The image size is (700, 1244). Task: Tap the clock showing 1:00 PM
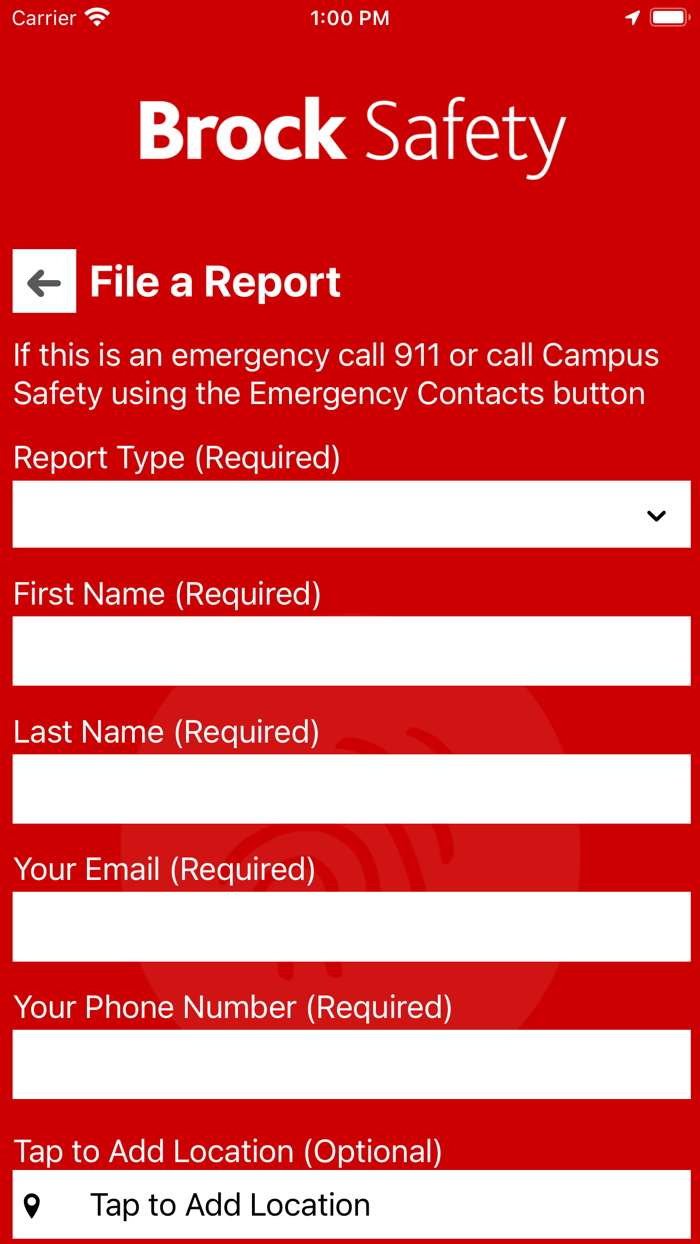[350, 17]
